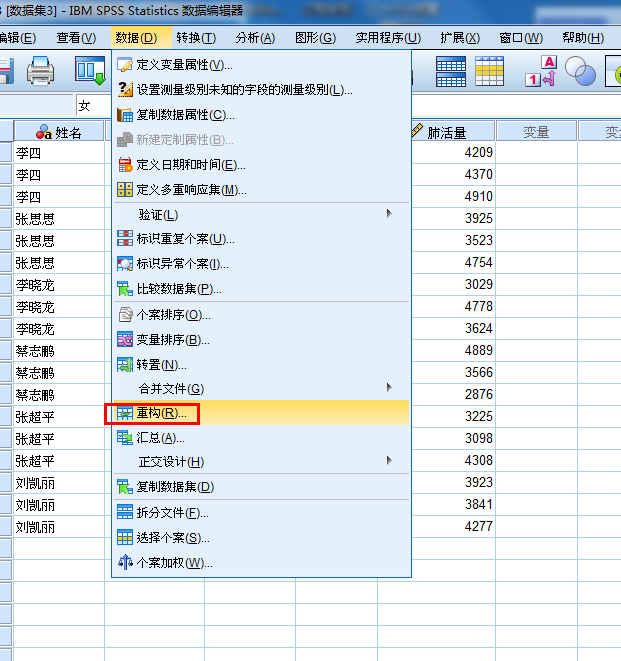
Task: Choose 定义日期和时间(E)... menu entry
Action: (261, 165)
